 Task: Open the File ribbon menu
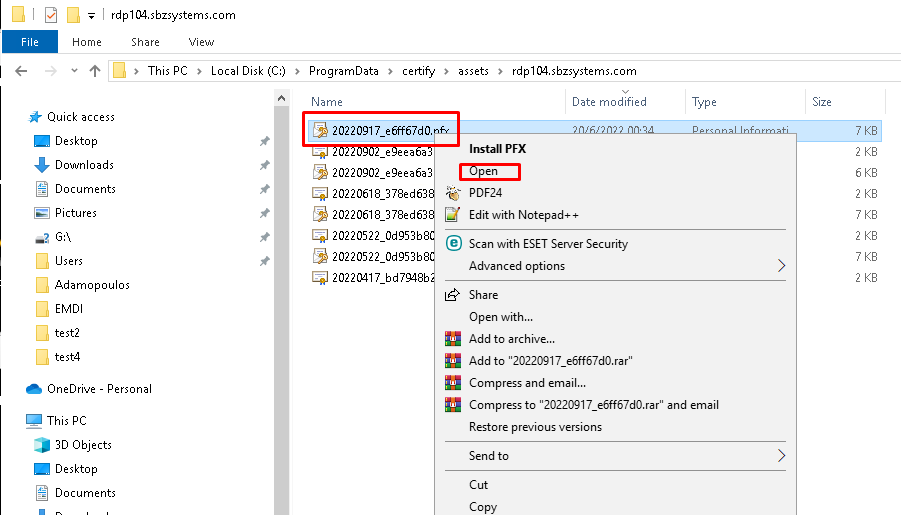tap(29, 42)
